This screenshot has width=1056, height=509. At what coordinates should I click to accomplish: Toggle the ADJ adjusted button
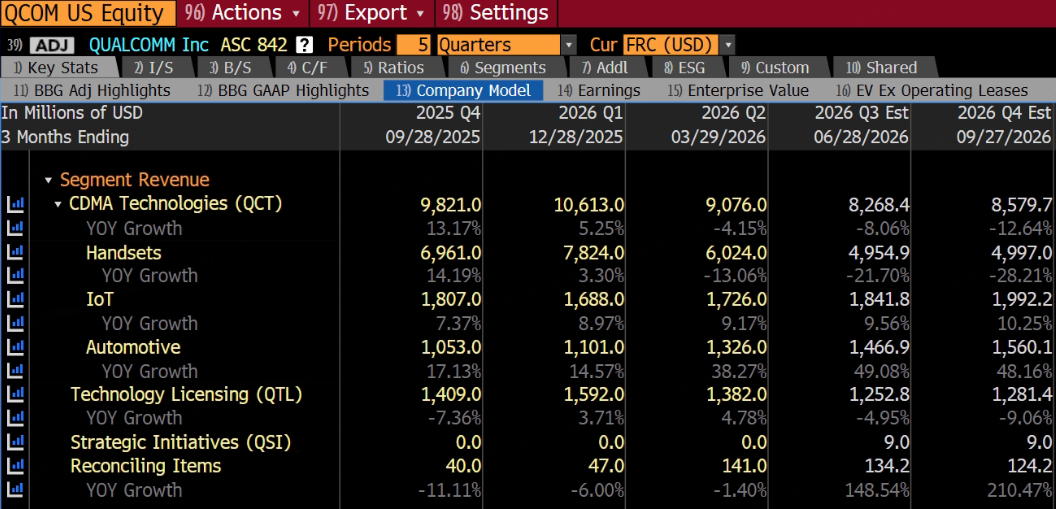click(x=54, y=45)
